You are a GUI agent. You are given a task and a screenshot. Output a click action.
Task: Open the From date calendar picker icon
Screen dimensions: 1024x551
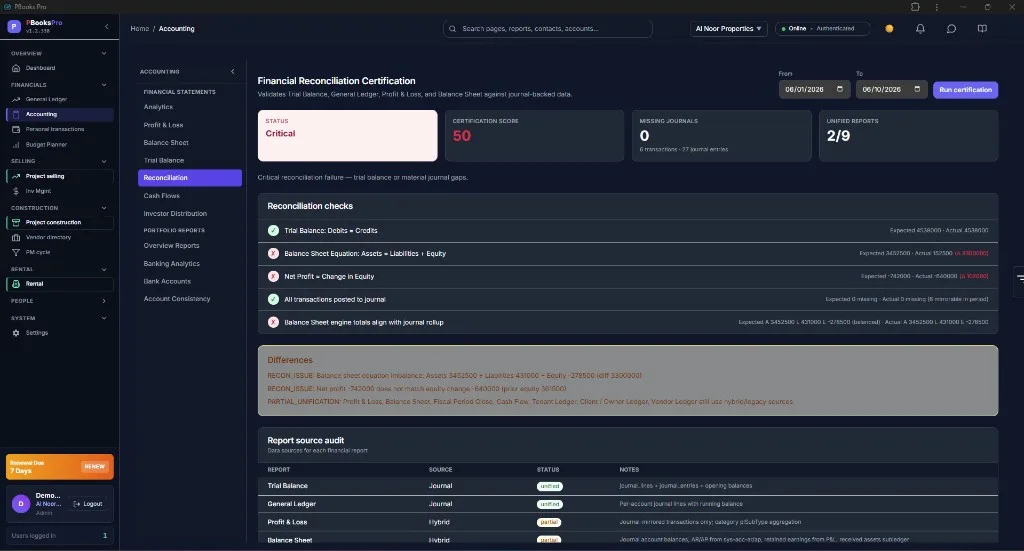click(840, 89)
